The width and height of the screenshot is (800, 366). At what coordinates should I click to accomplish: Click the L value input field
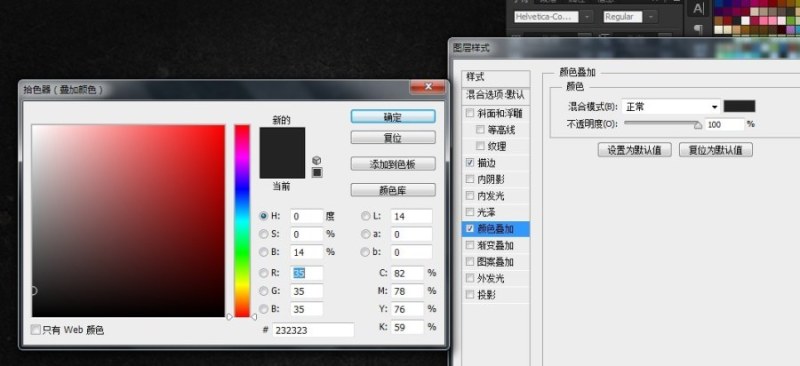(412, 216)
